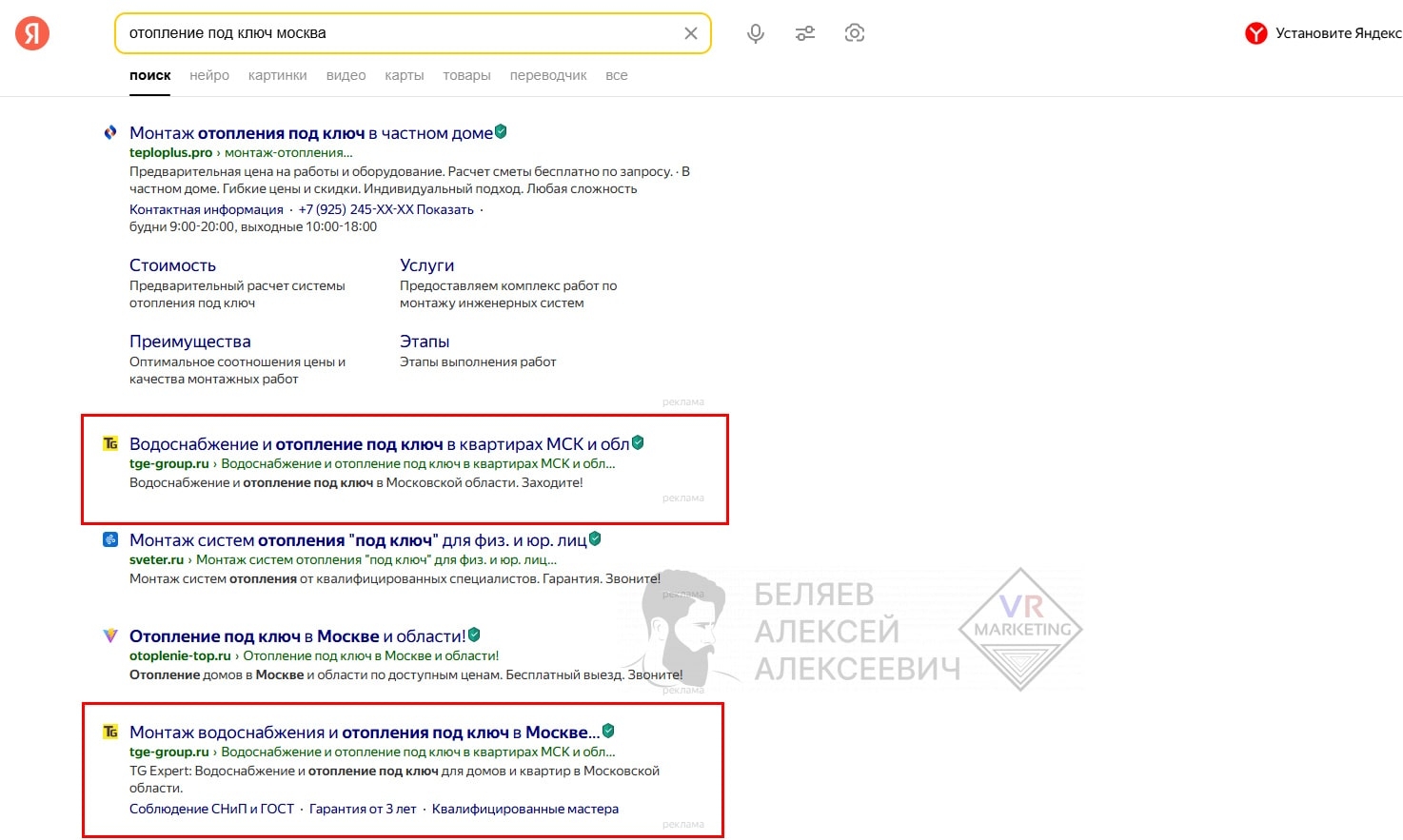Click favicon beside 'отопление под ключ в квартирах' result
This screenshot has width=1403, height=840.
click(110, 444)
